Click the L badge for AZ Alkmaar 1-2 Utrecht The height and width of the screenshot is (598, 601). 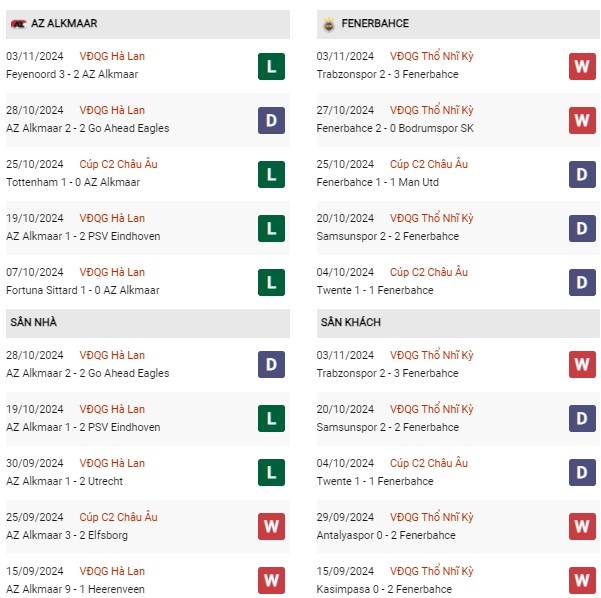pyautogui.click(x=271, y=472)
